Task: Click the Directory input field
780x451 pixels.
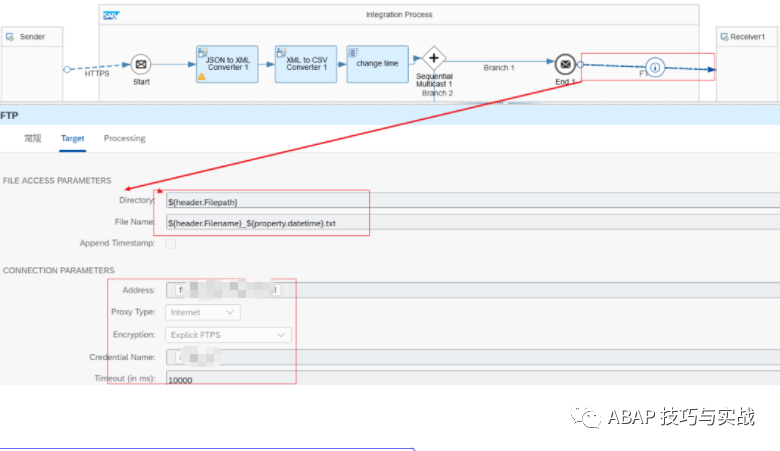Action: [470, 202]
